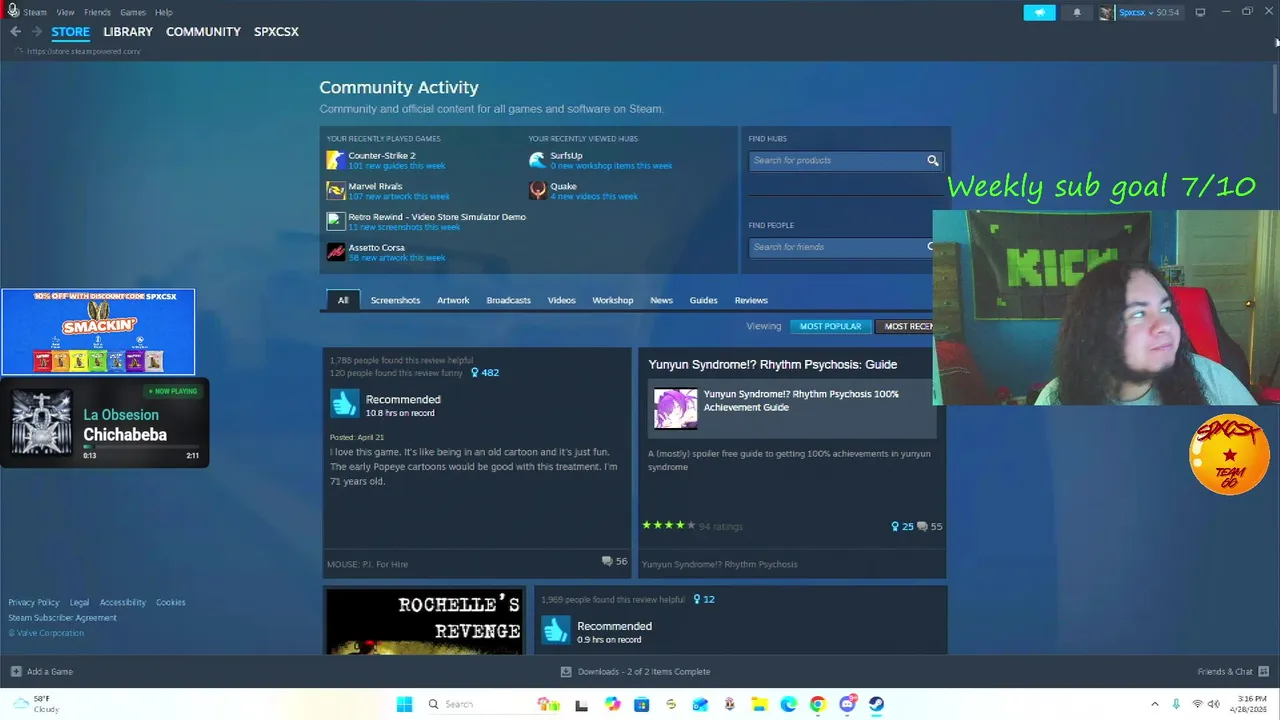Expand the Spxcsx account dropdown
The height and width of the screenshot is (720, 1280).
(1149, 13)
